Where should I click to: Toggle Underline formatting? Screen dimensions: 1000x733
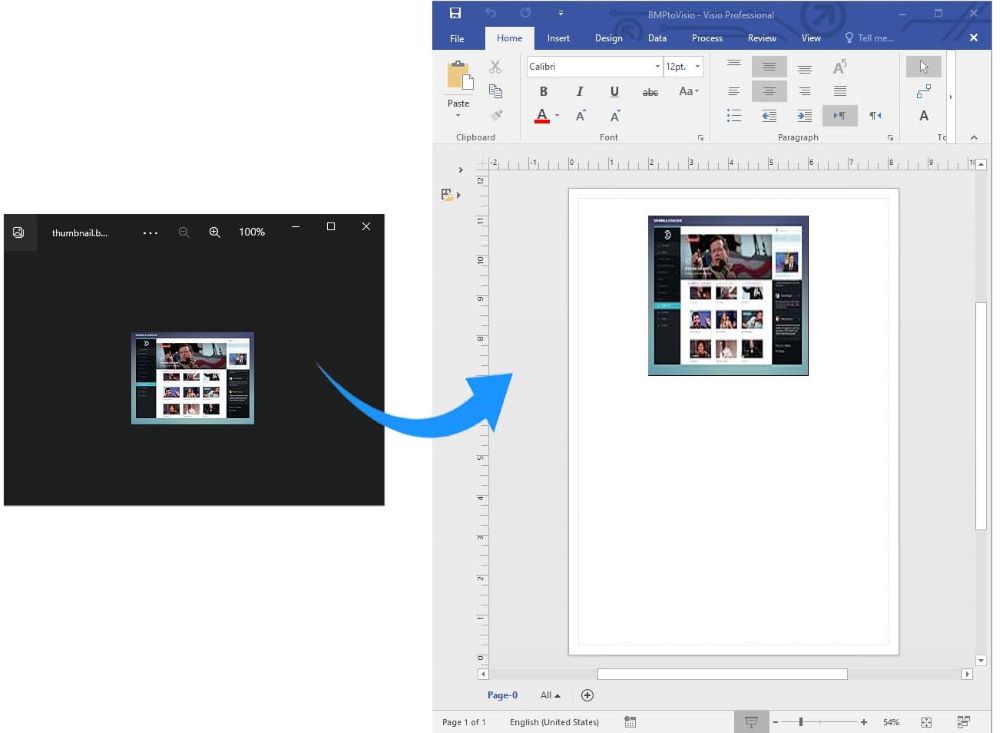click(x=614, y=92)
